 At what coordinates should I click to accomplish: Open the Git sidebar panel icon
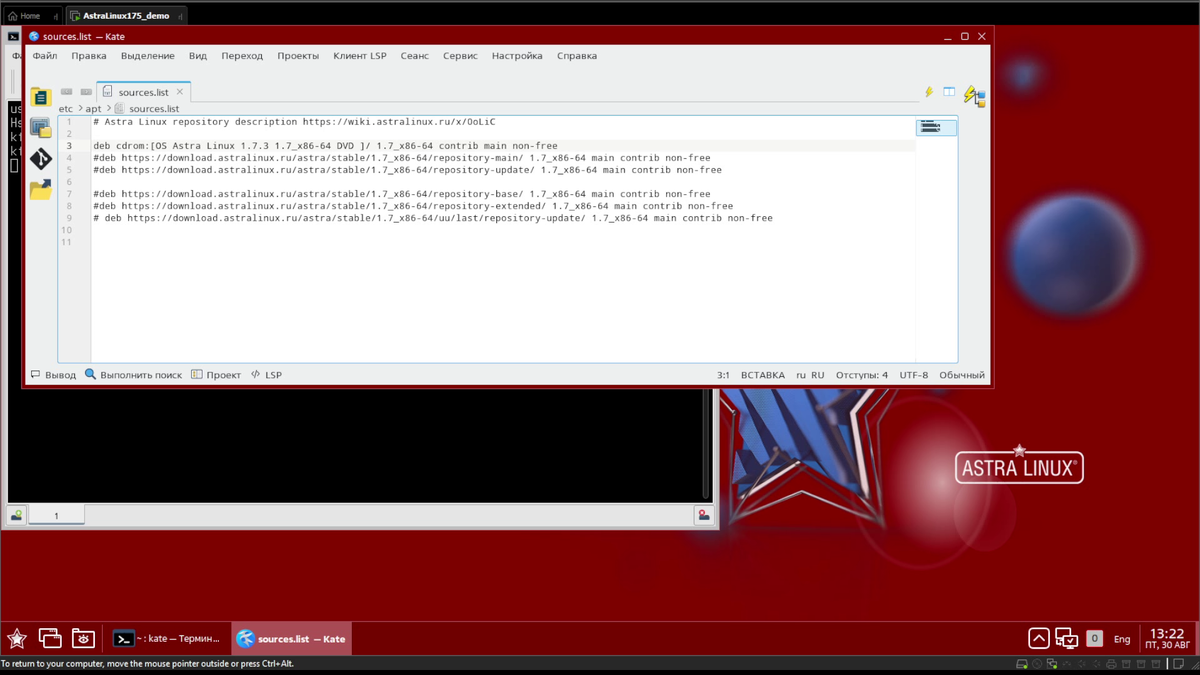[x=40, y=158]
